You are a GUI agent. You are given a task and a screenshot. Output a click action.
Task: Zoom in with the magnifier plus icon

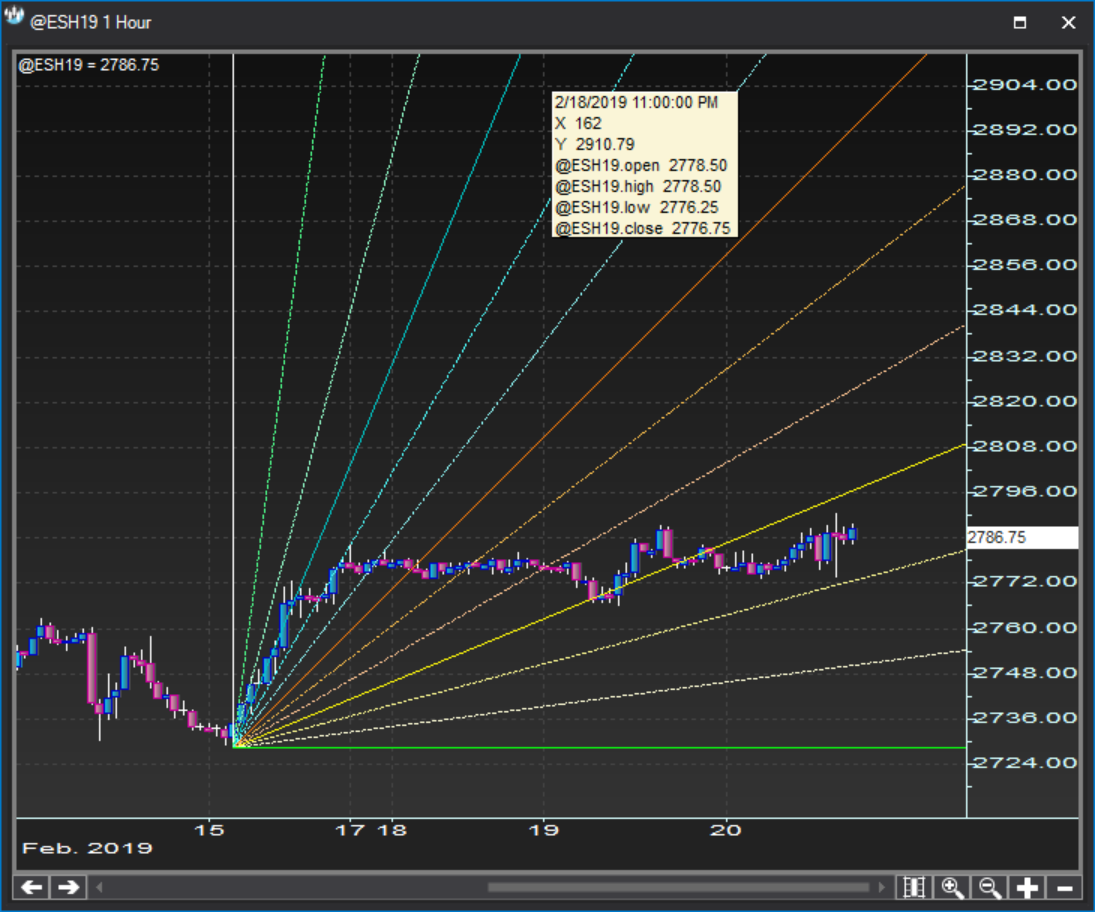point(953,888)
